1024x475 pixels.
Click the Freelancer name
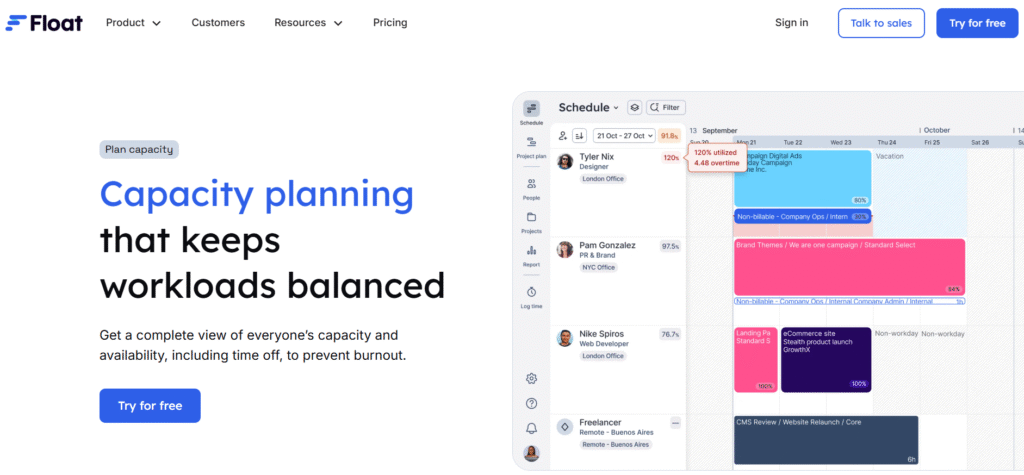pos(600,422)
